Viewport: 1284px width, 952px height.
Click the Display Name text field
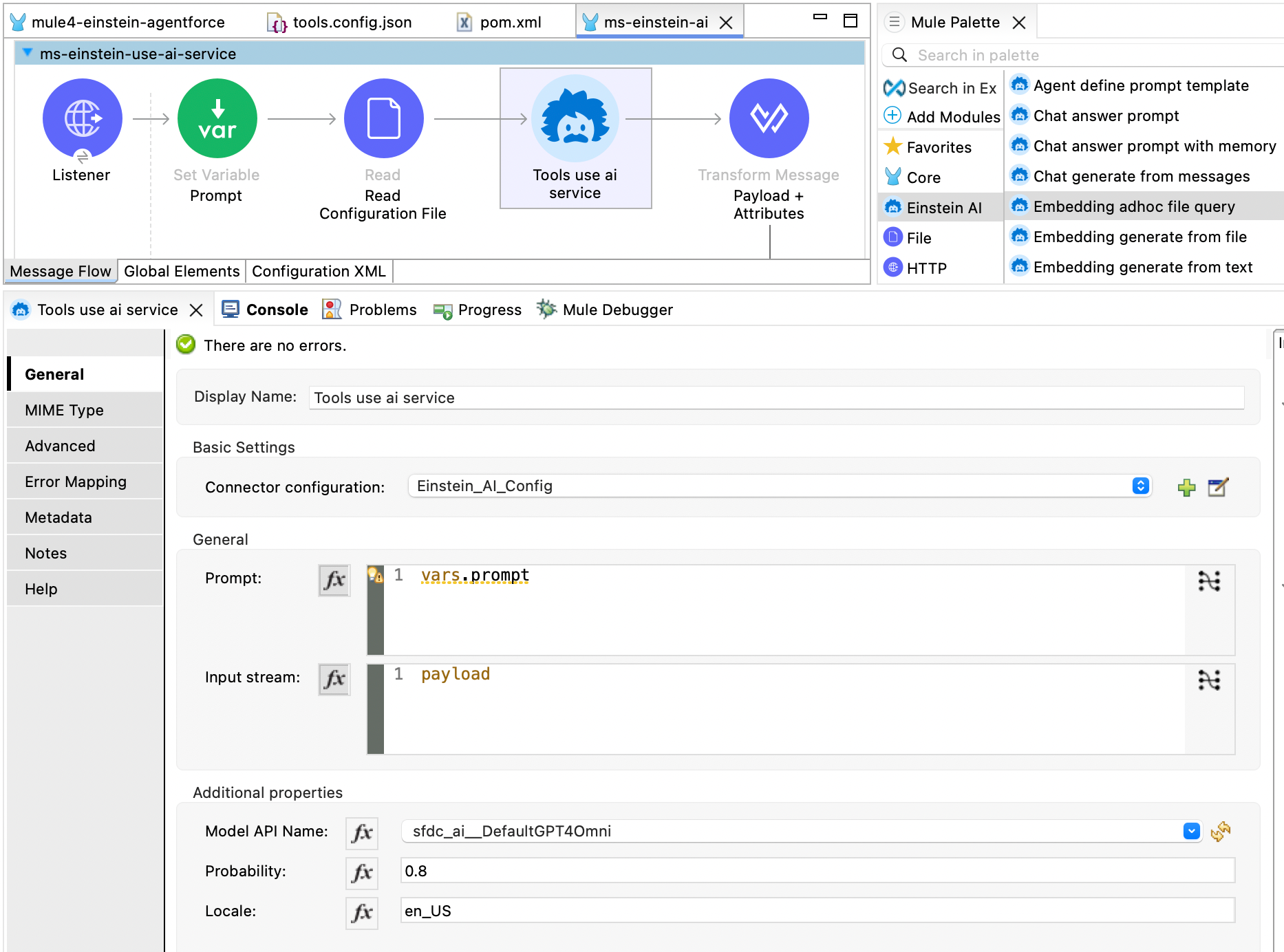point(776,398)
